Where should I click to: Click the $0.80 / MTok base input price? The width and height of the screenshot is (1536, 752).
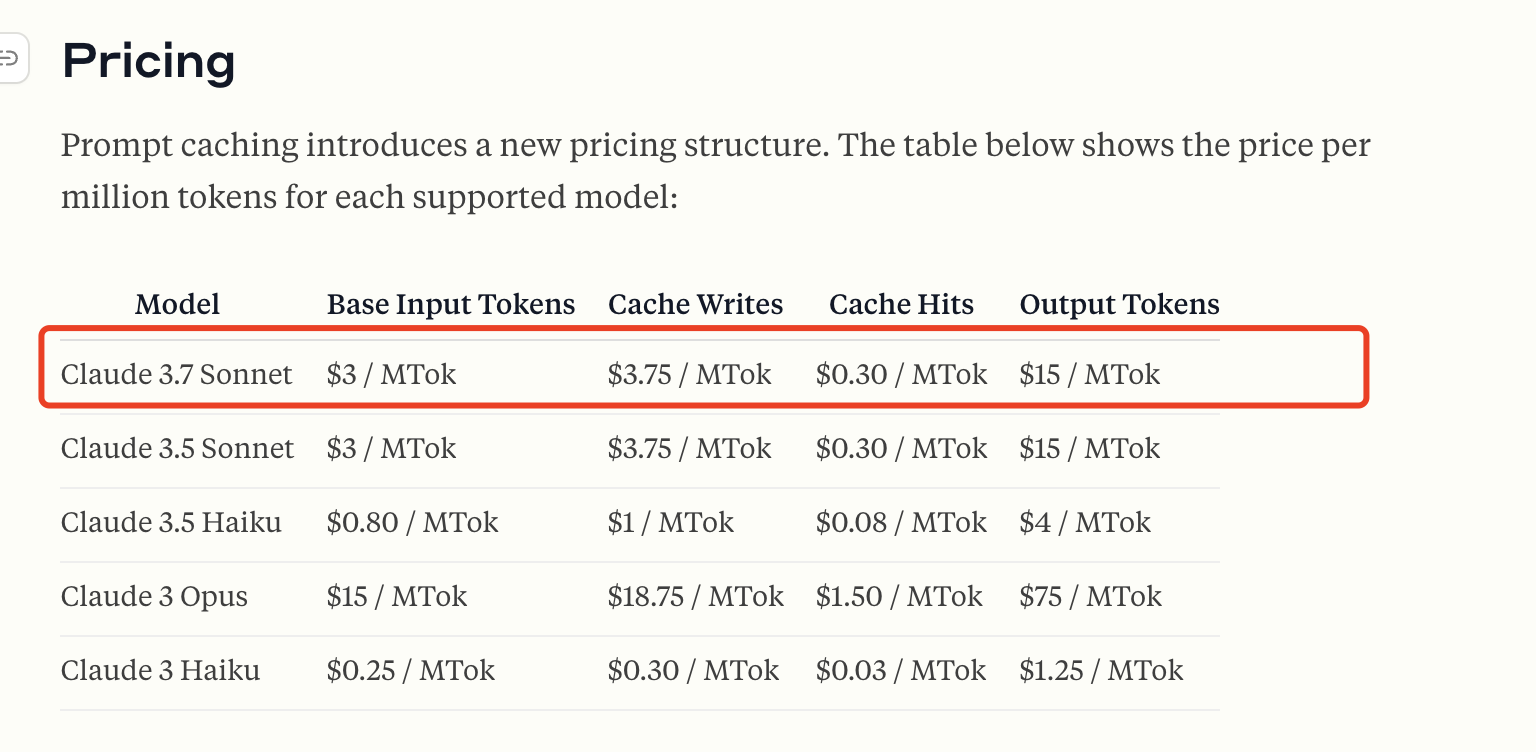[x=412, y=522]
